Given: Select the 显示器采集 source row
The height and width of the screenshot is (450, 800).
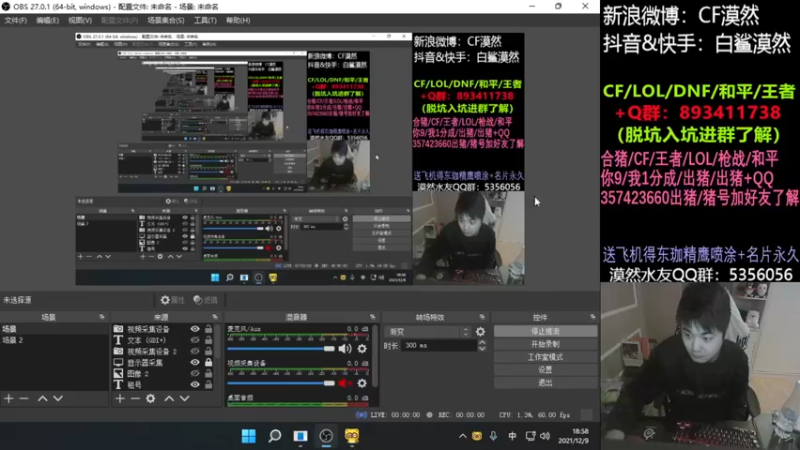Looking at the screenshot, I should point(163,363).
